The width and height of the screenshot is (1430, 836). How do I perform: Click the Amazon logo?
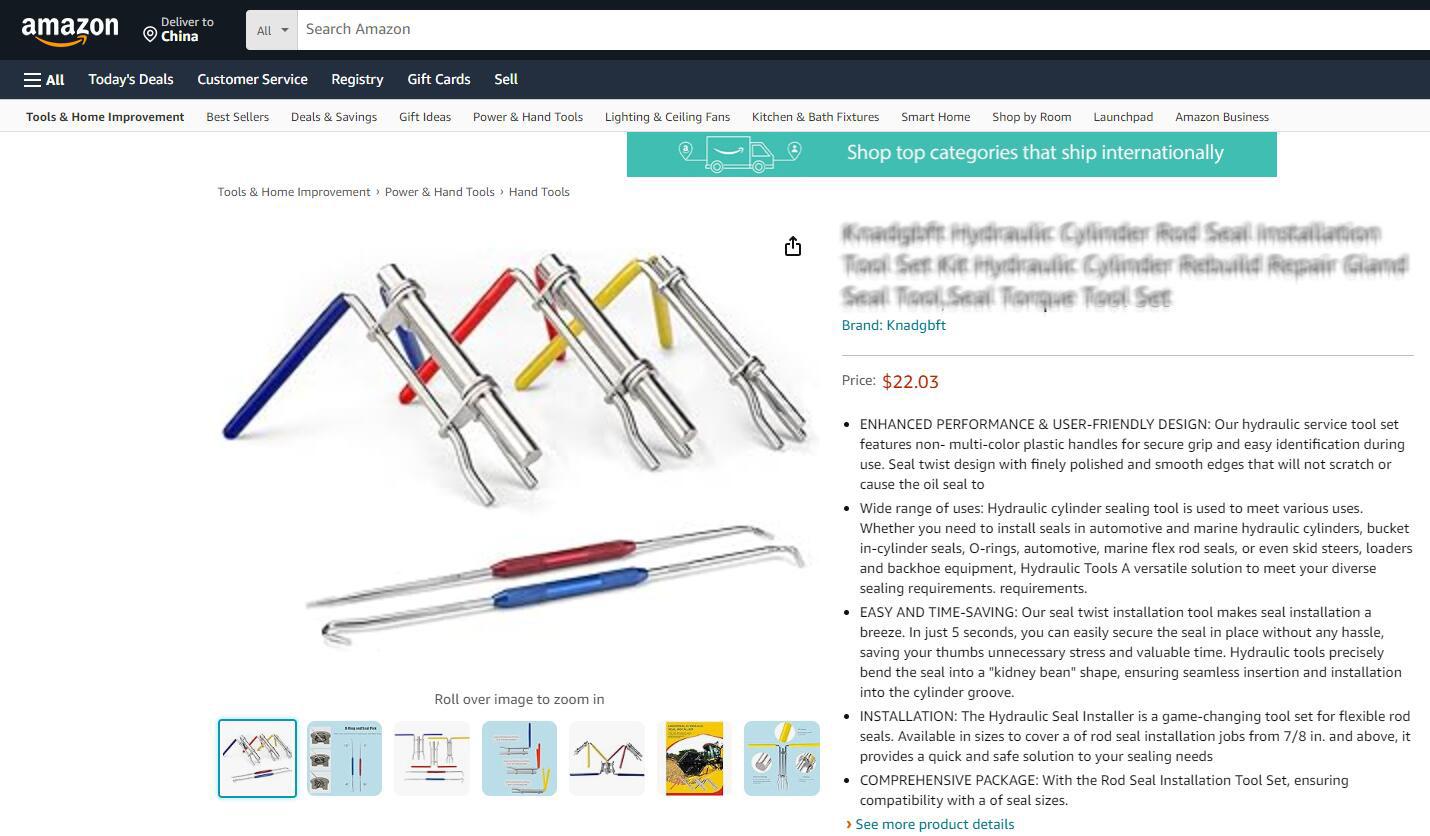[70, 31]
